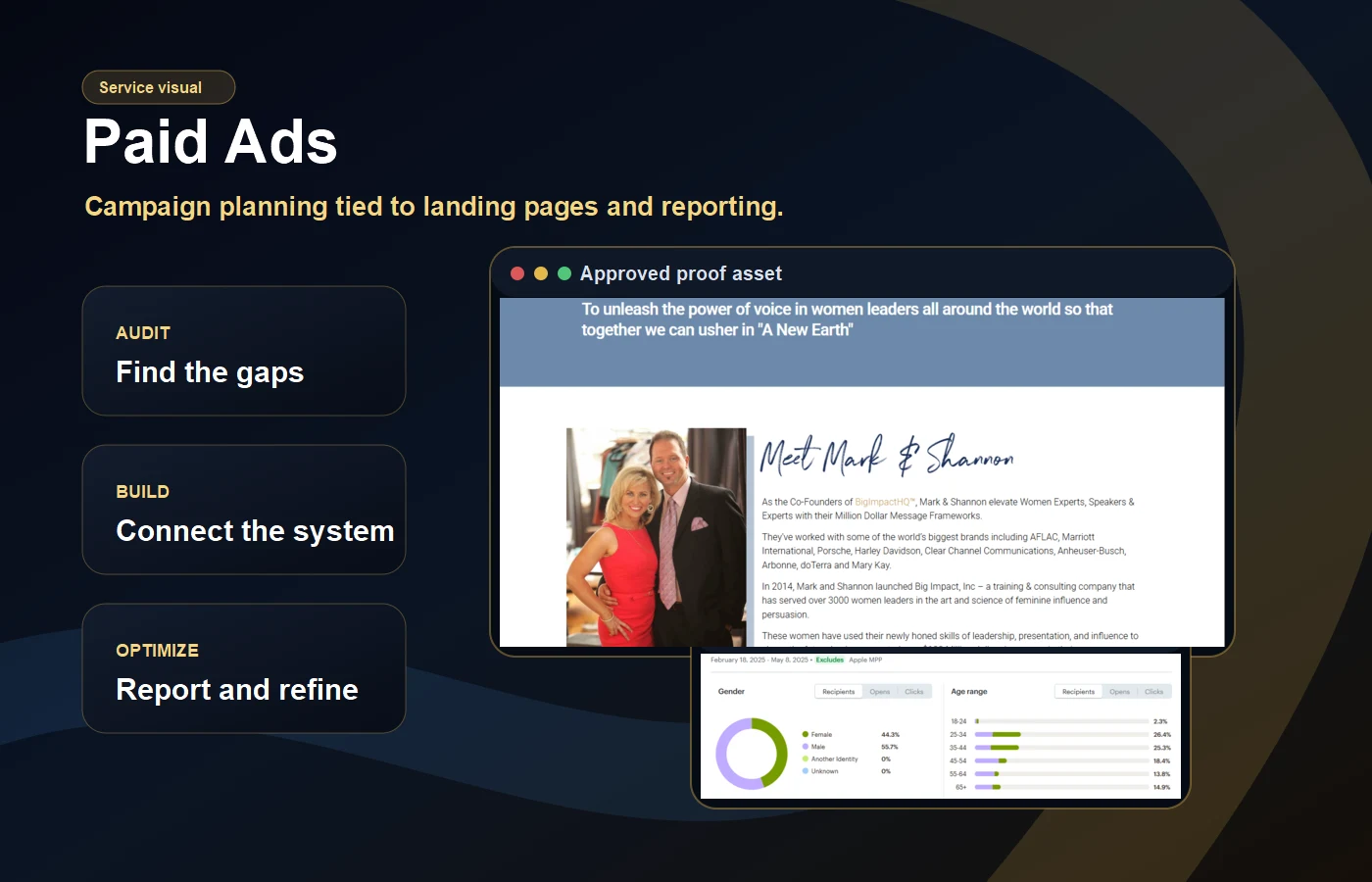
Task: Click the Another Identity legend dot
Action: click(806, 759)
